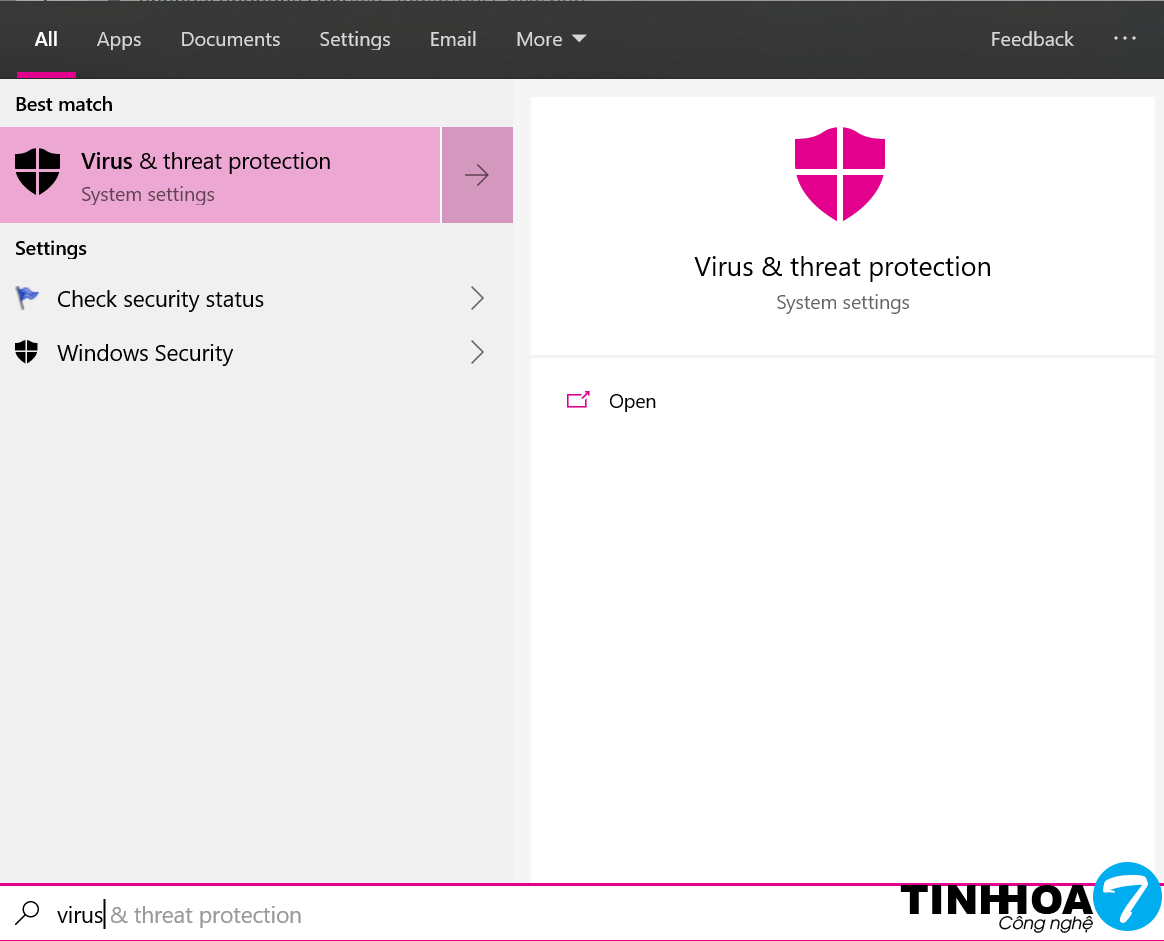Click Open in the preview pane
Image resolution: width=1164 pixels, height=941 pixels.
tap(632, 401)
